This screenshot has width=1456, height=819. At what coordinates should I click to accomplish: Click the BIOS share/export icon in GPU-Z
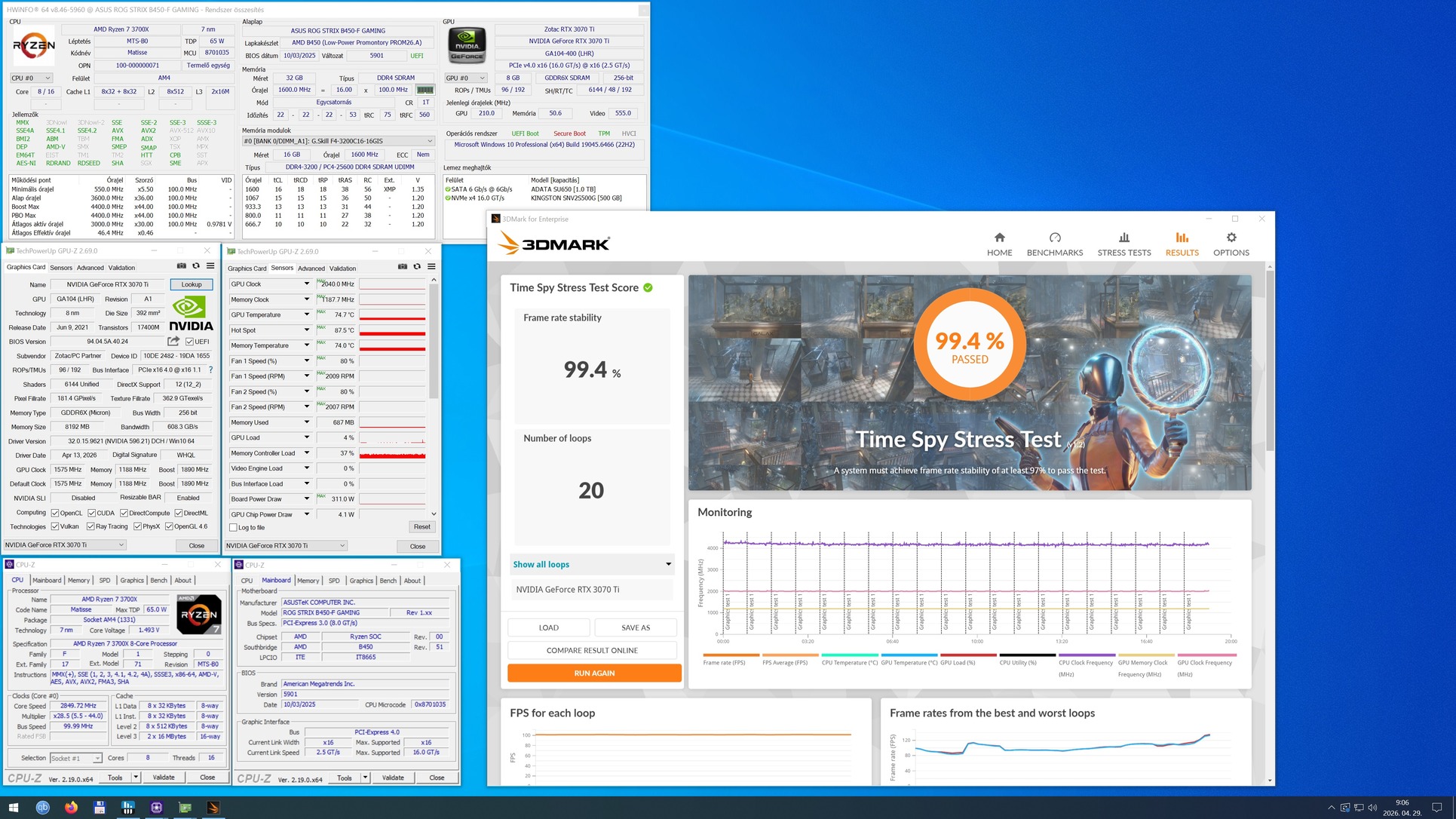click(173, 342)
